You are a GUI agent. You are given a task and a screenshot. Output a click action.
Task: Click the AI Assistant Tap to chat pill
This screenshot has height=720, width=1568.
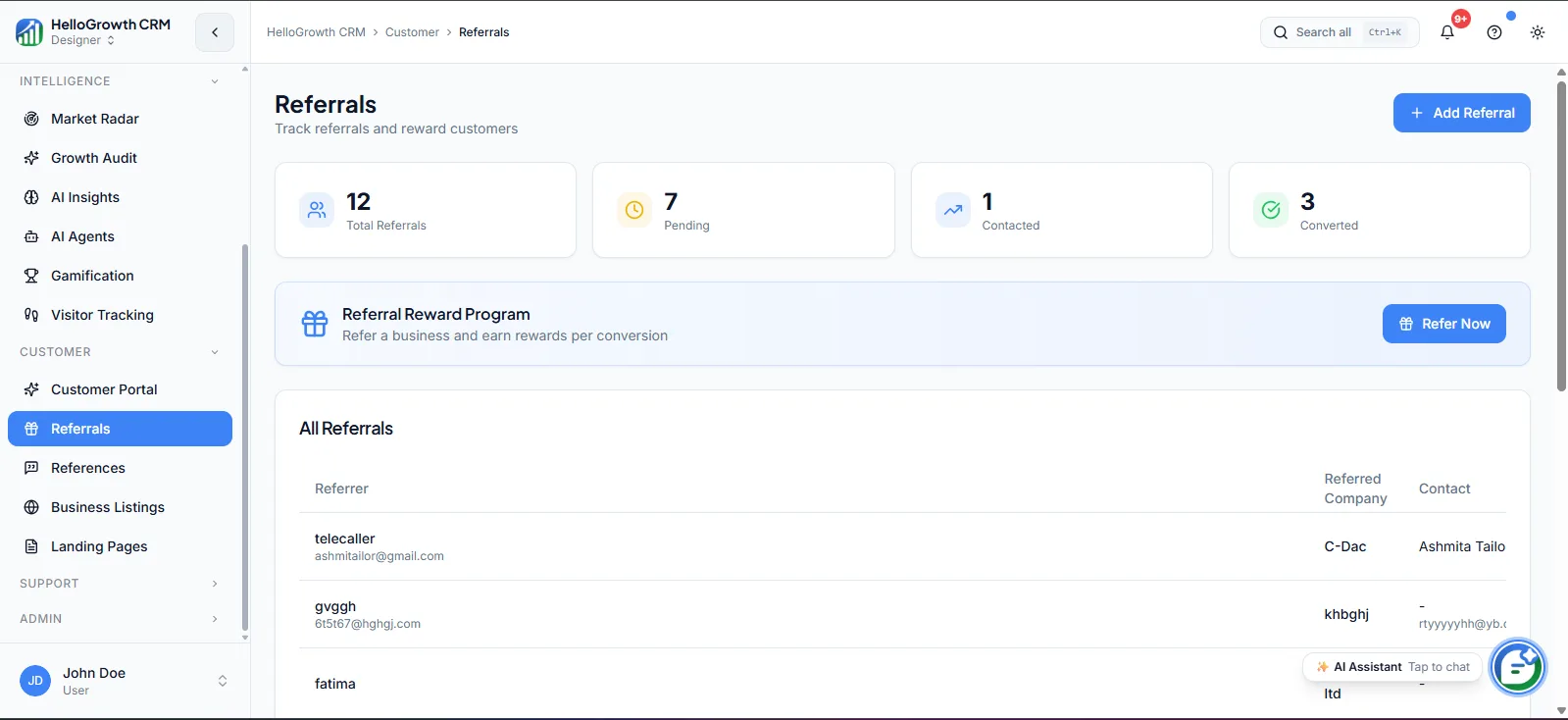[1391, 667]
